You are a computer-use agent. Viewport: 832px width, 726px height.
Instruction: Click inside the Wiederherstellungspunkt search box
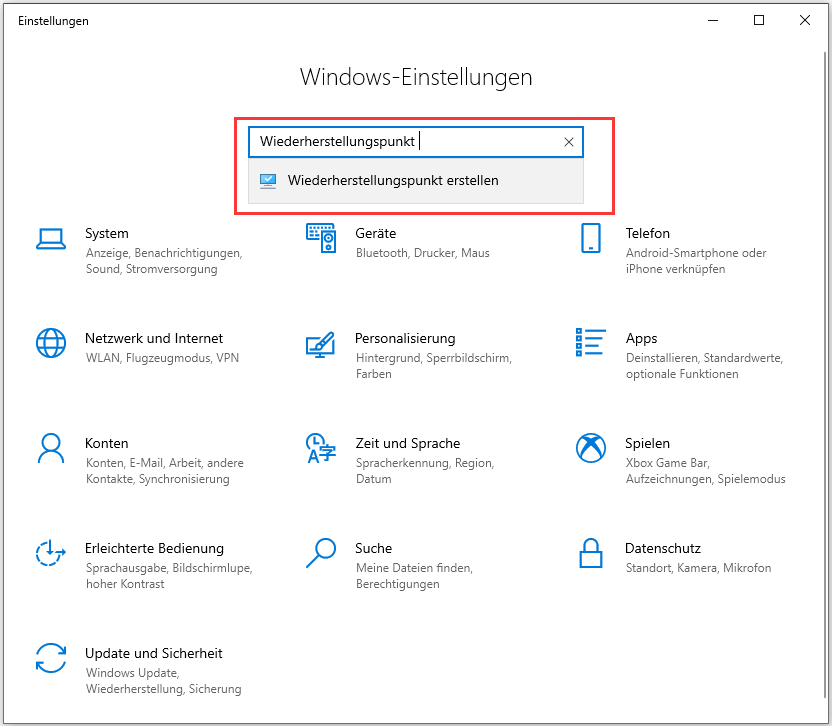coord(400,142)
